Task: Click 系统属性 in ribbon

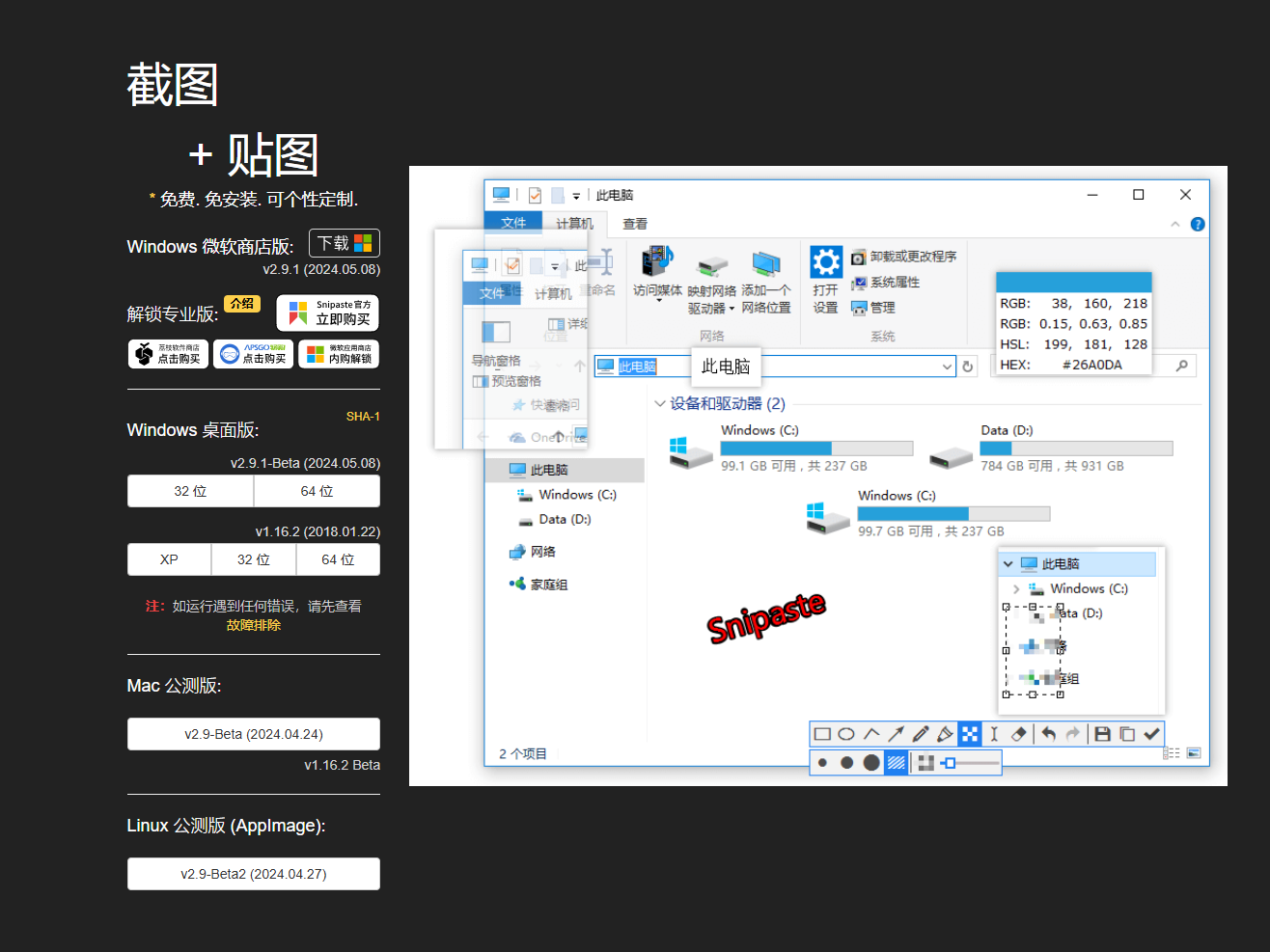Action: point(886,283)
